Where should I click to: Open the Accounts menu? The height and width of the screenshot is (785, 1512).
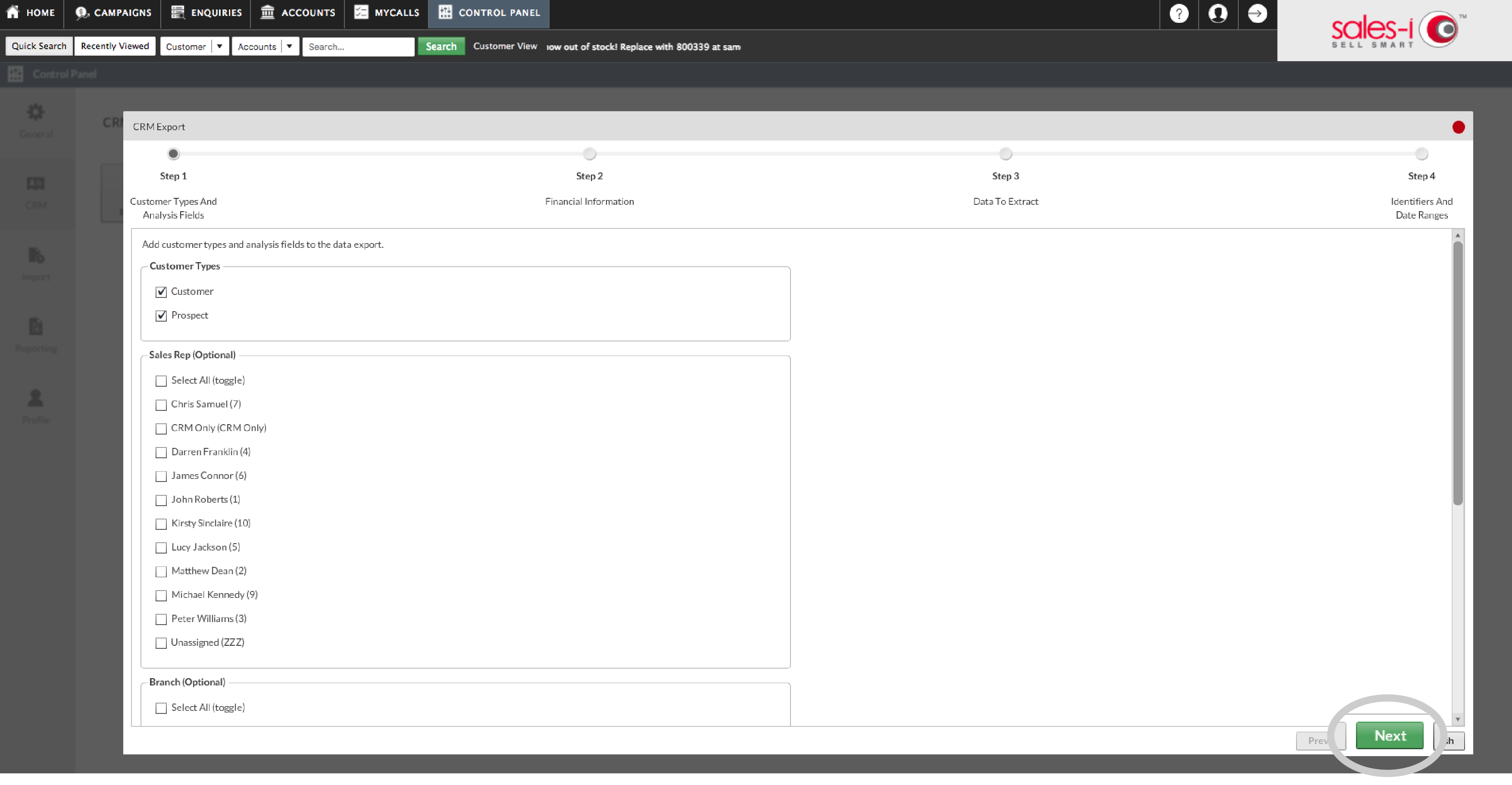tap(297, 13)
